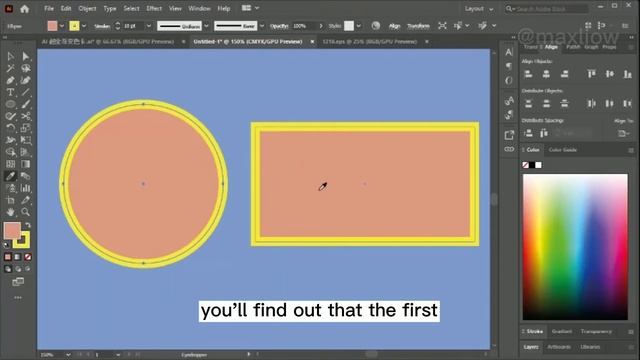Click Vertical Distribute Space icon
Screen dimensions: 640x360
[528, 133]
